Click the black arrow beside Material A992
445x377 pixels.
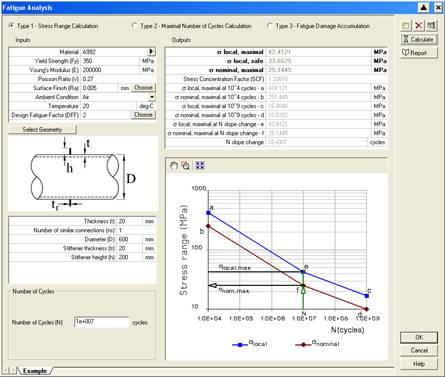[x=151, y=52]
